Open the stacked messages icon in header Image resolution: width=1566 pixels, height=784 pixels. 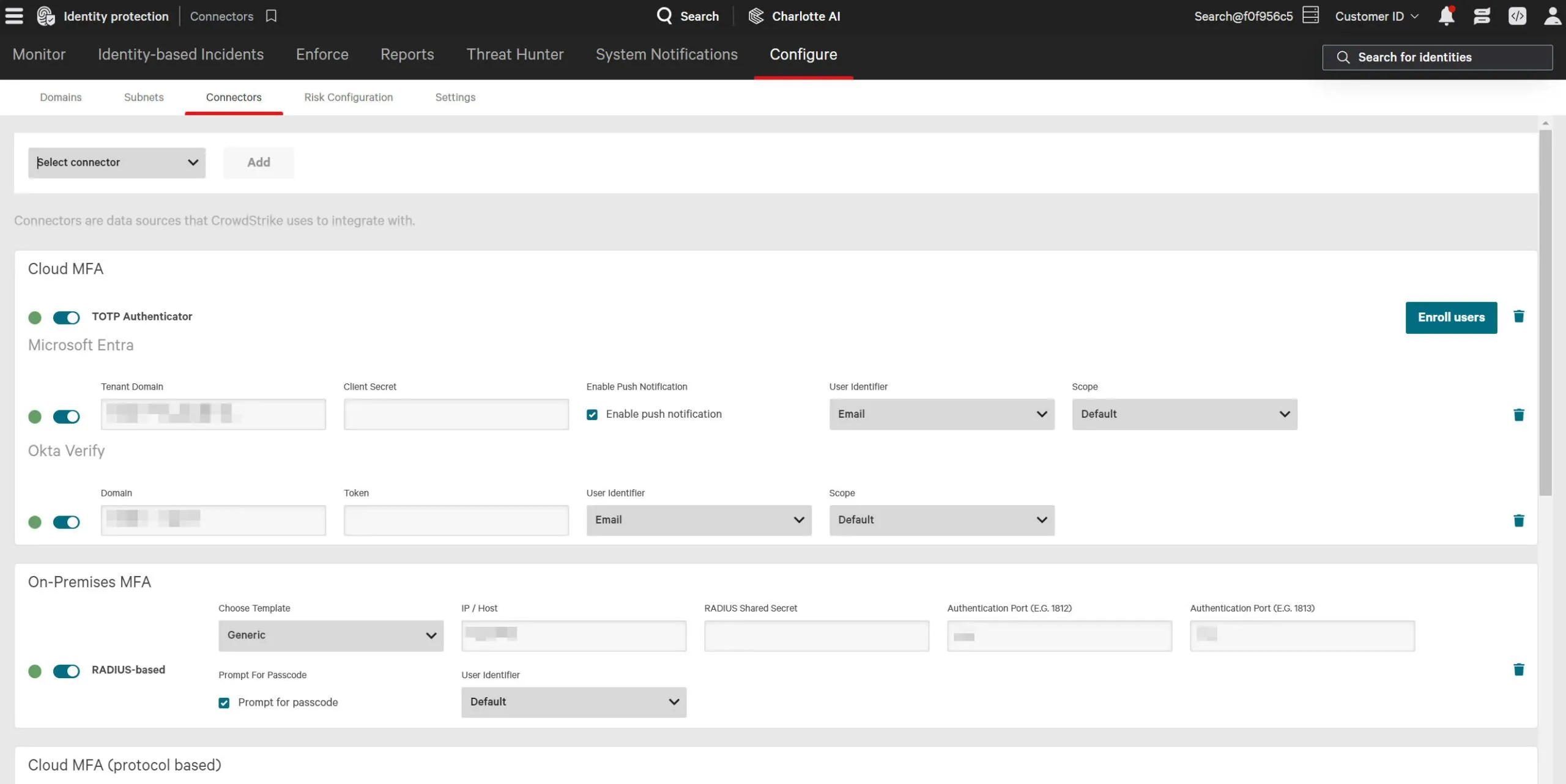coord(1482,16)
